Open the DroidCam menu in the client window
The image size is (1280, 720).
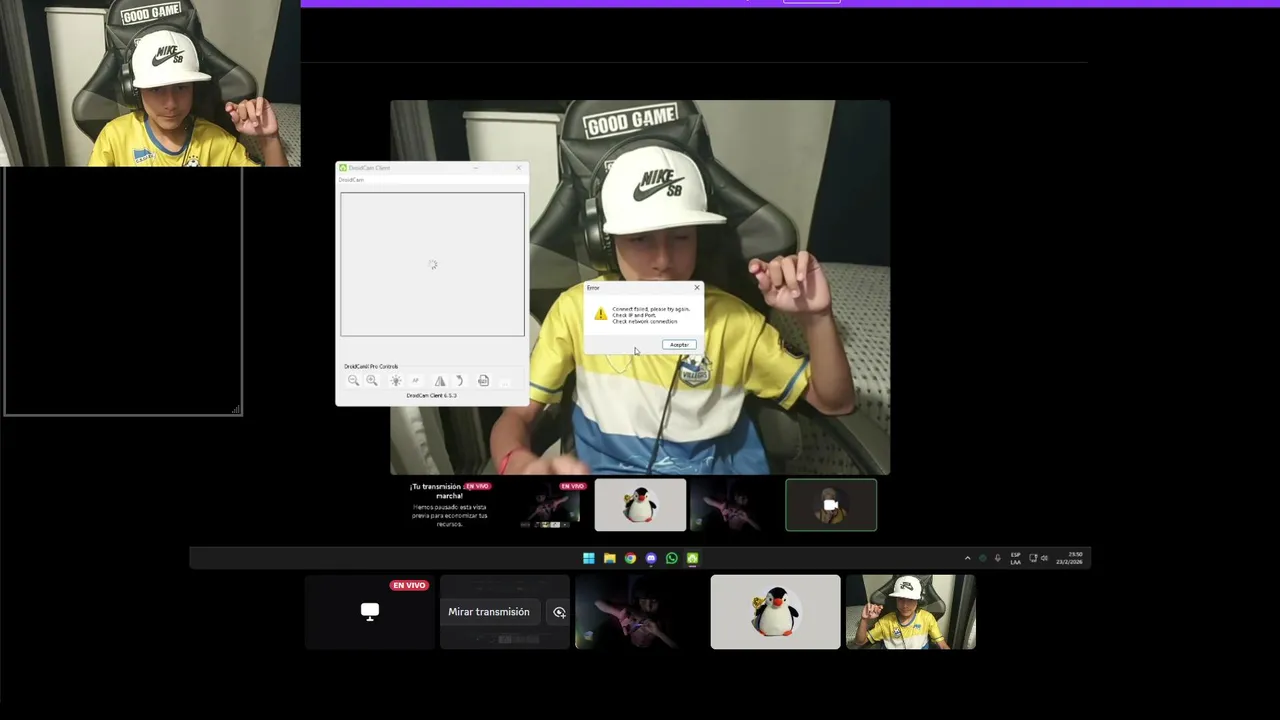[351, 180]
